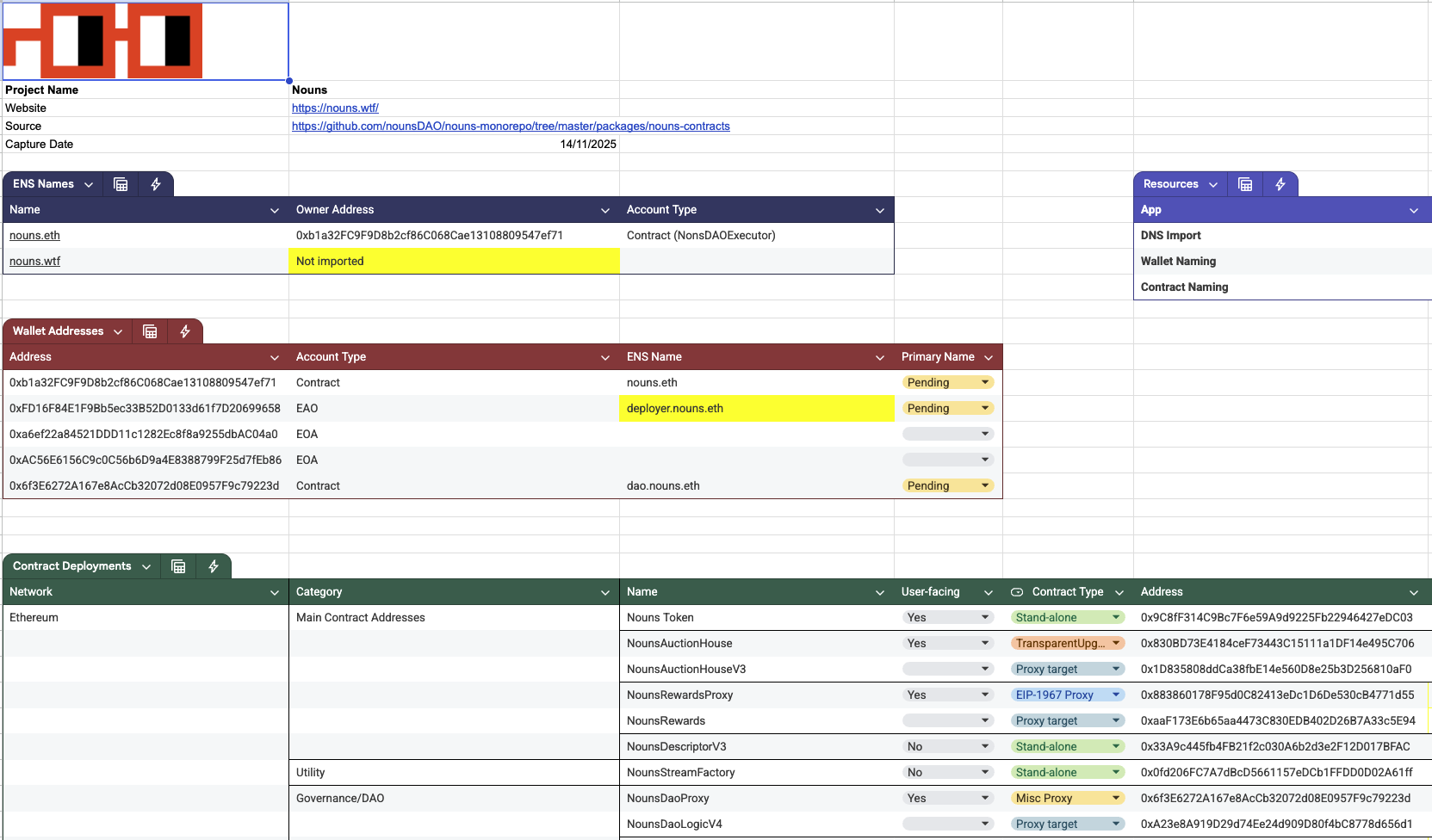The height and width of the screenshot is (840, 1432).
Task: Open the Contract Deployments Address column arrow
Action: [1414, 592]
